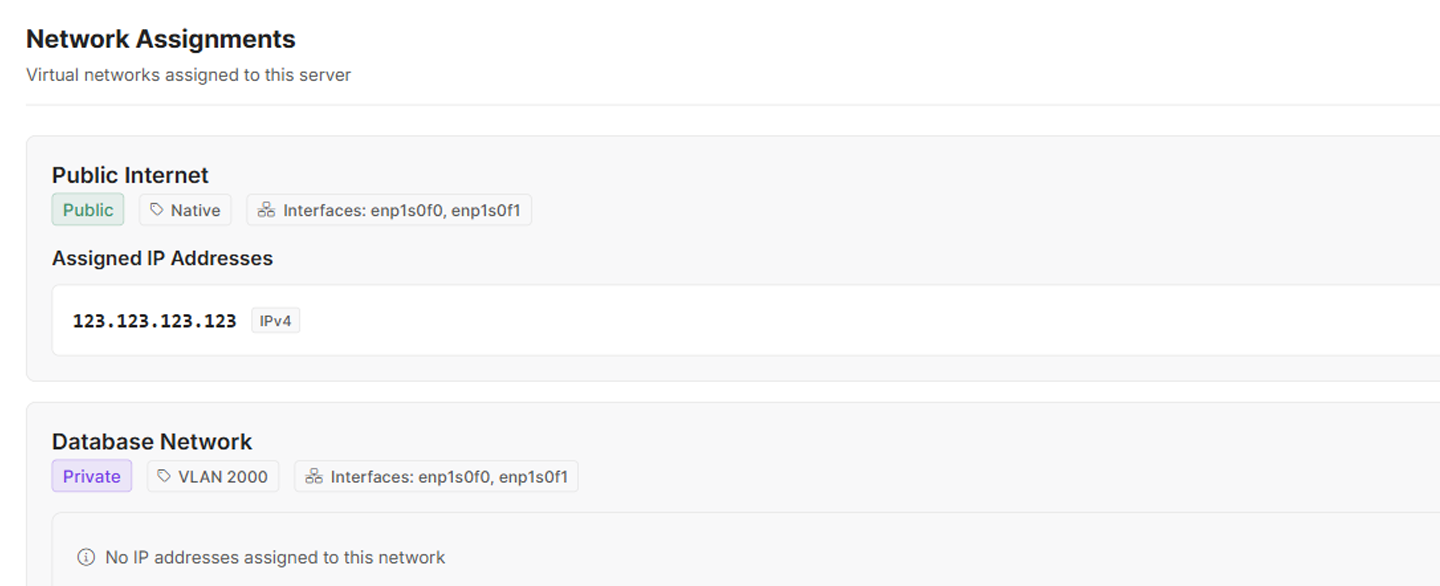
Task: Click the info icon for no IP addresses
Action: click(86, 557)
